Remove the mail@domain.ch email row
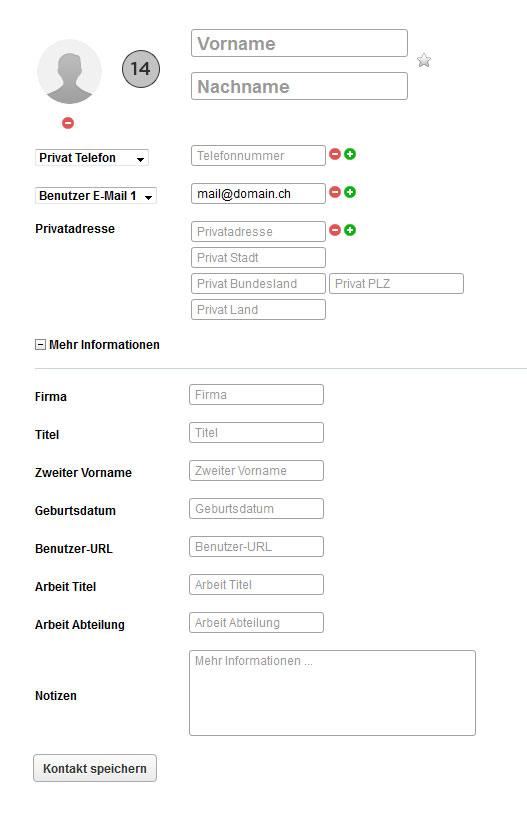The width and height of the screenshot is (527, 830). [335, 192]
